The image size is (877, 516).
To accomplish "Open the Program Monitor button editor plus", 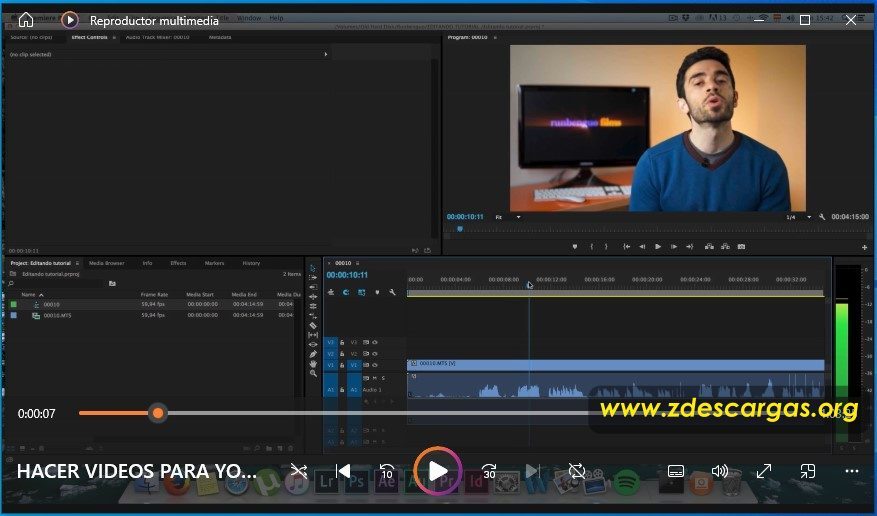I will (x=864, y=247).
